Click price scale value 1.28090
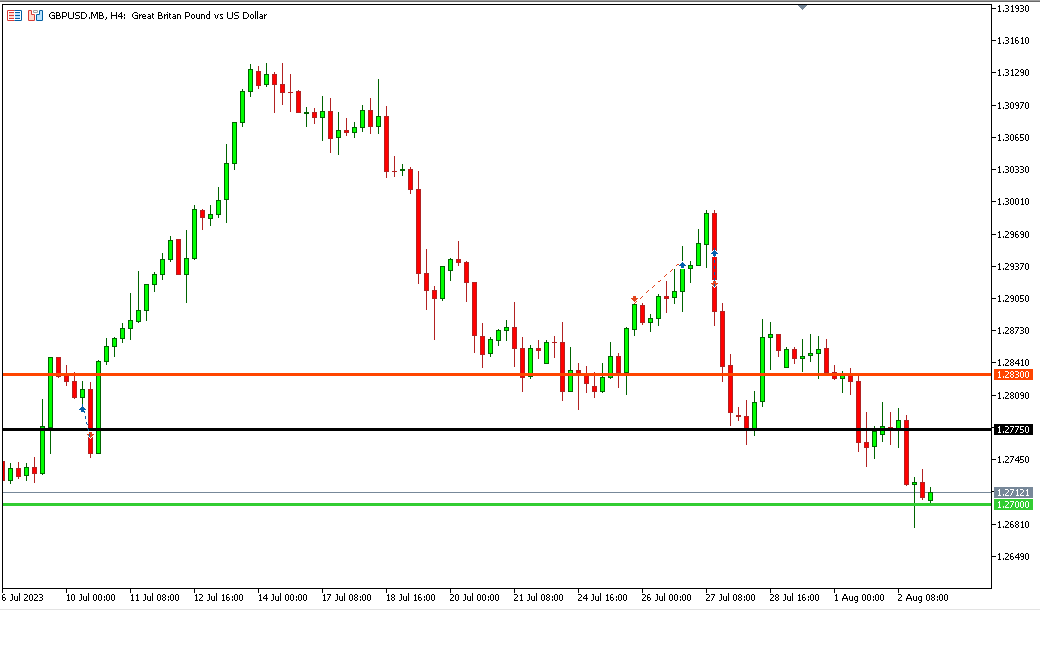The height and width of the screenshot is (672, 1040). (x=1013, y=395)
